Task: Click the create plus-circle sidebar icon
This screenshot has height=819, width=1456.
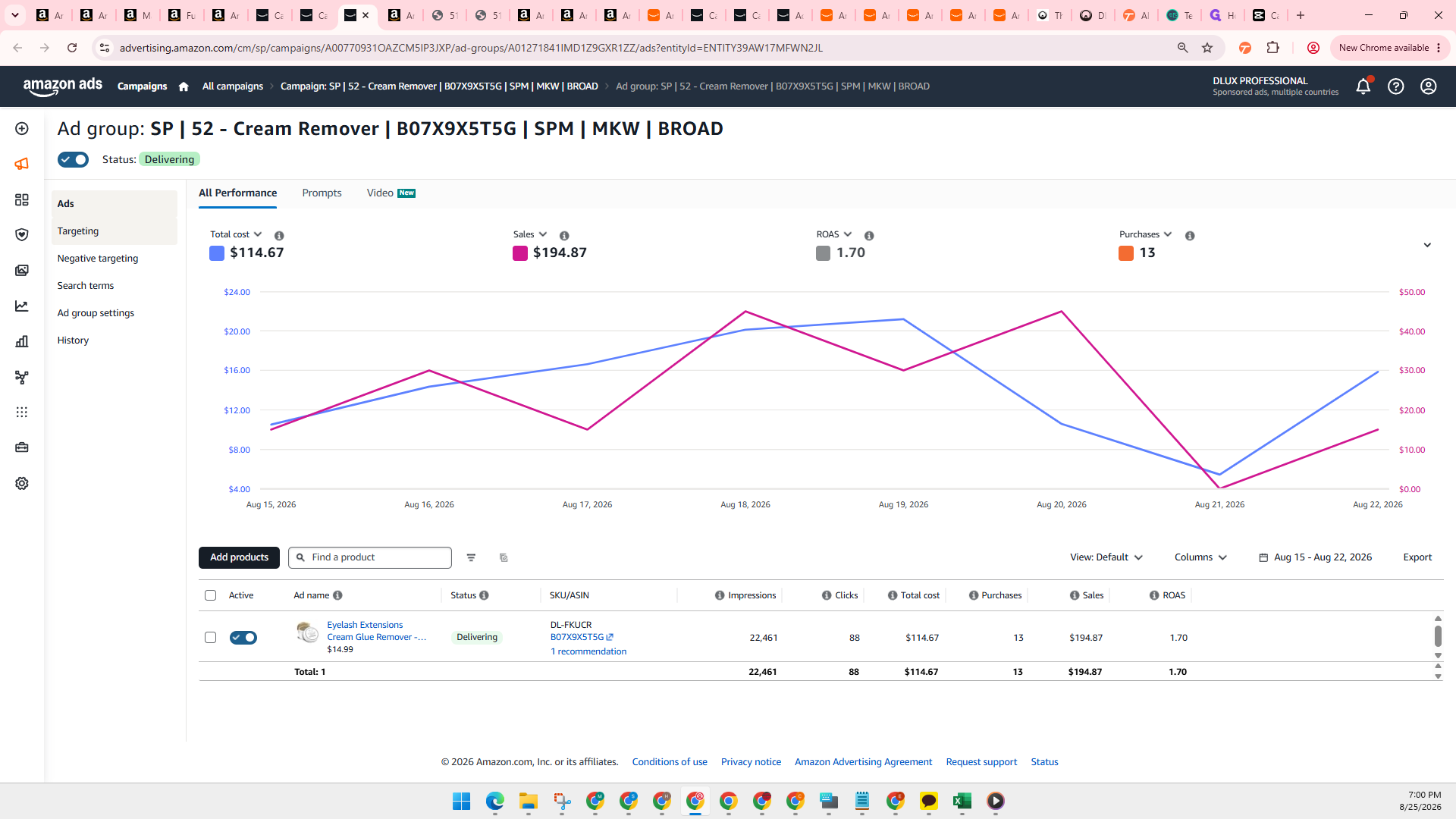Action: (22, 129)
